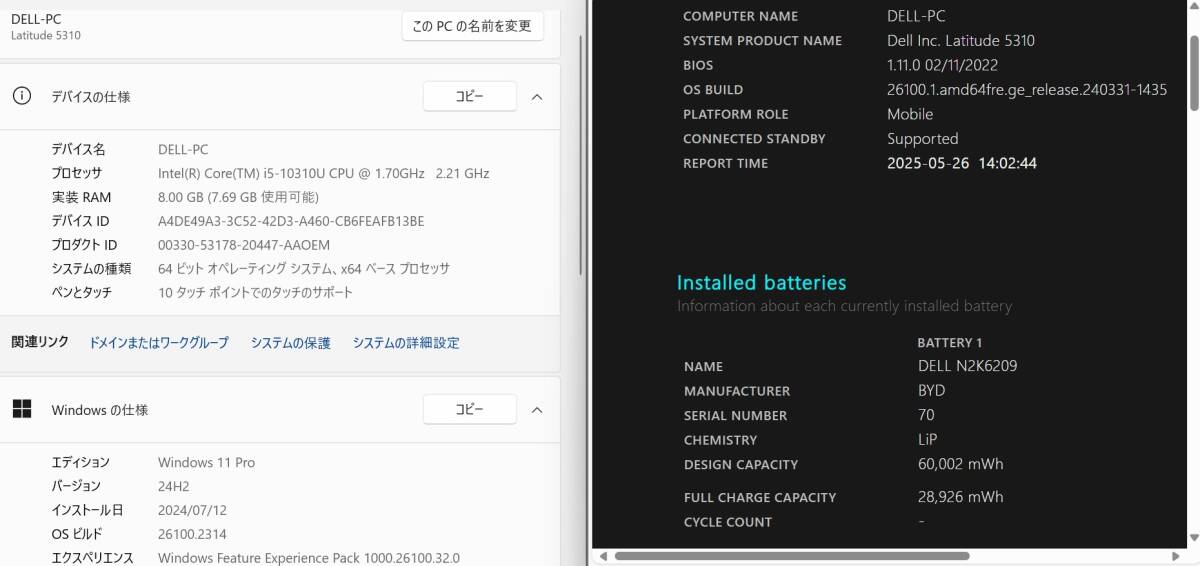Click the system type 64-bit value
Viewport: 1200px width, 566px height.
pos(304,269)
